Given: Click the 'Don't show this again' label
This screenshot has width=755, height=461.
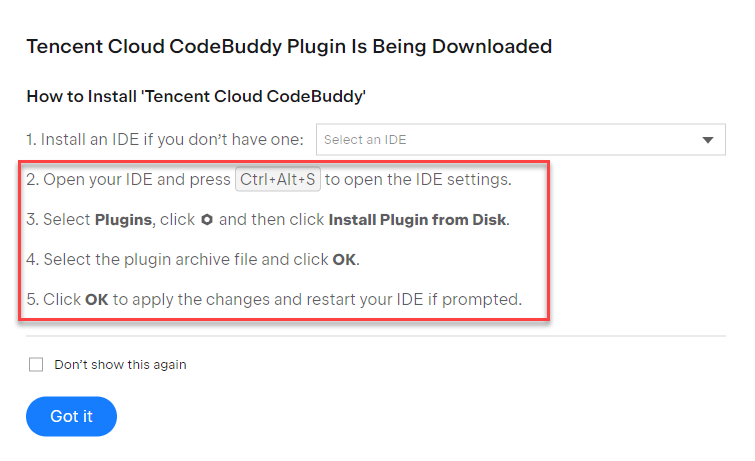Looking at the screenshot, I should (x=120, y=365).
